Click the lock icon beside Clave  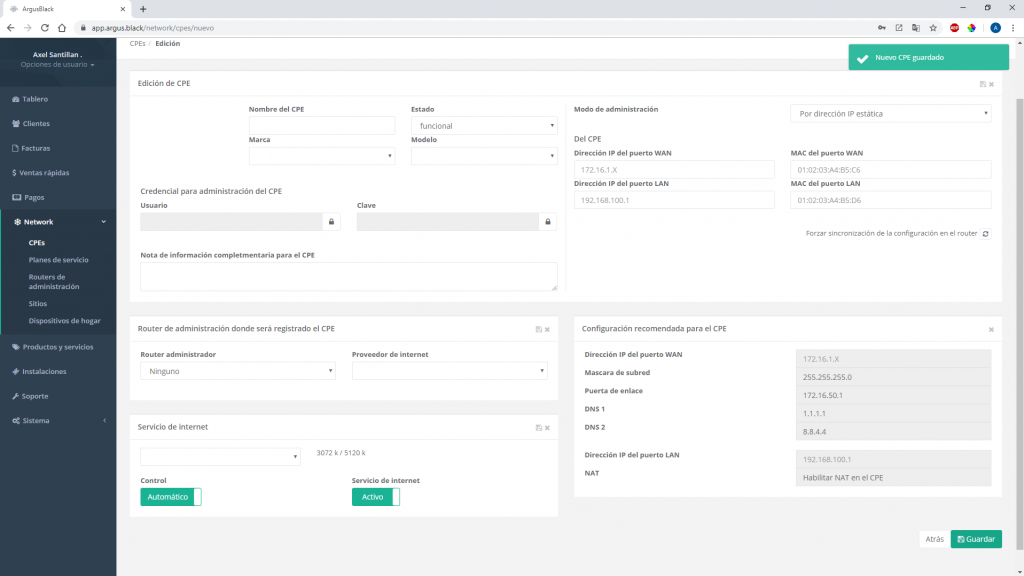coord(548,221)
